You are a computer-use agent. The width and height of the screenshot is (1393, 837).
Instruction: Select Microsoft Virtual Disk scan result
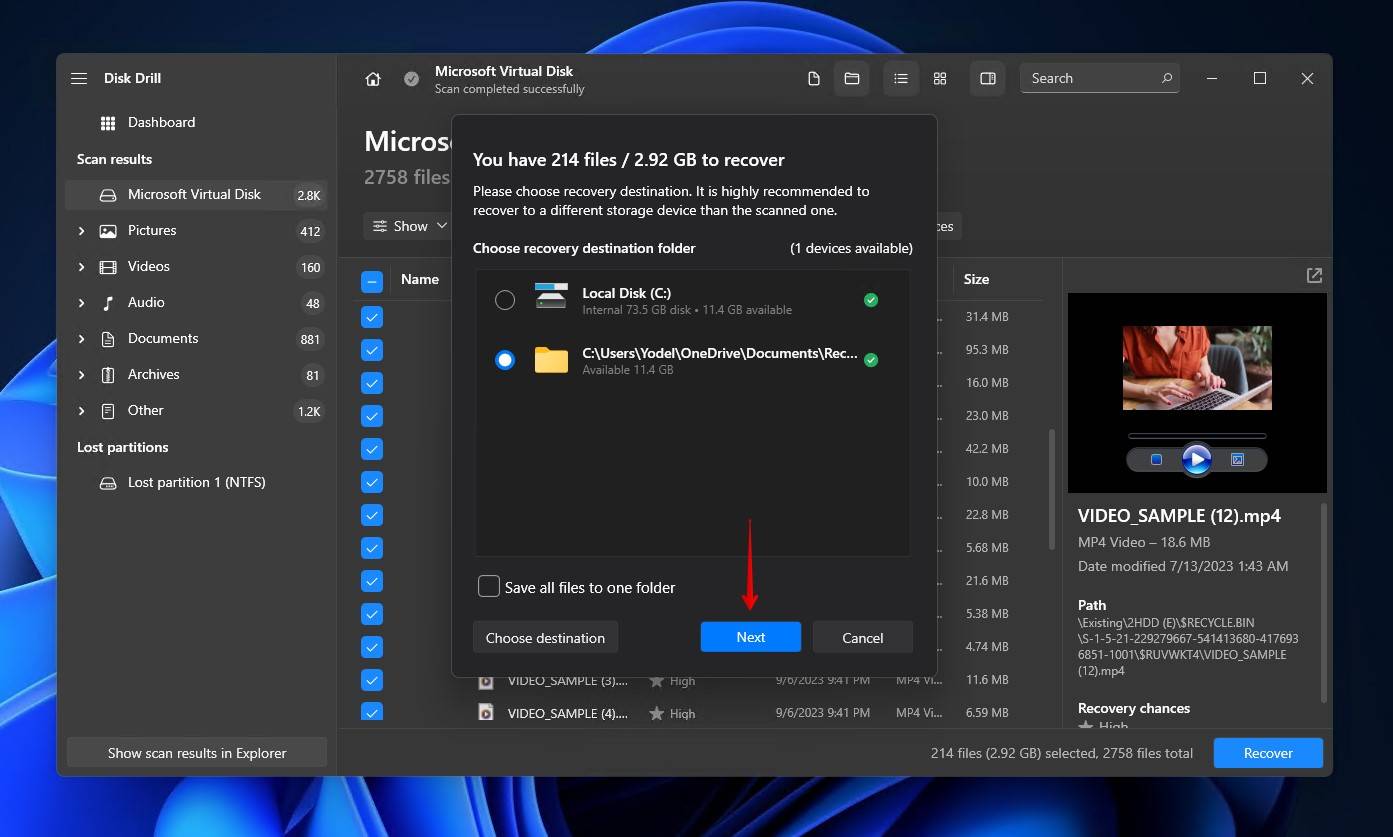click(x=195, y=194)
